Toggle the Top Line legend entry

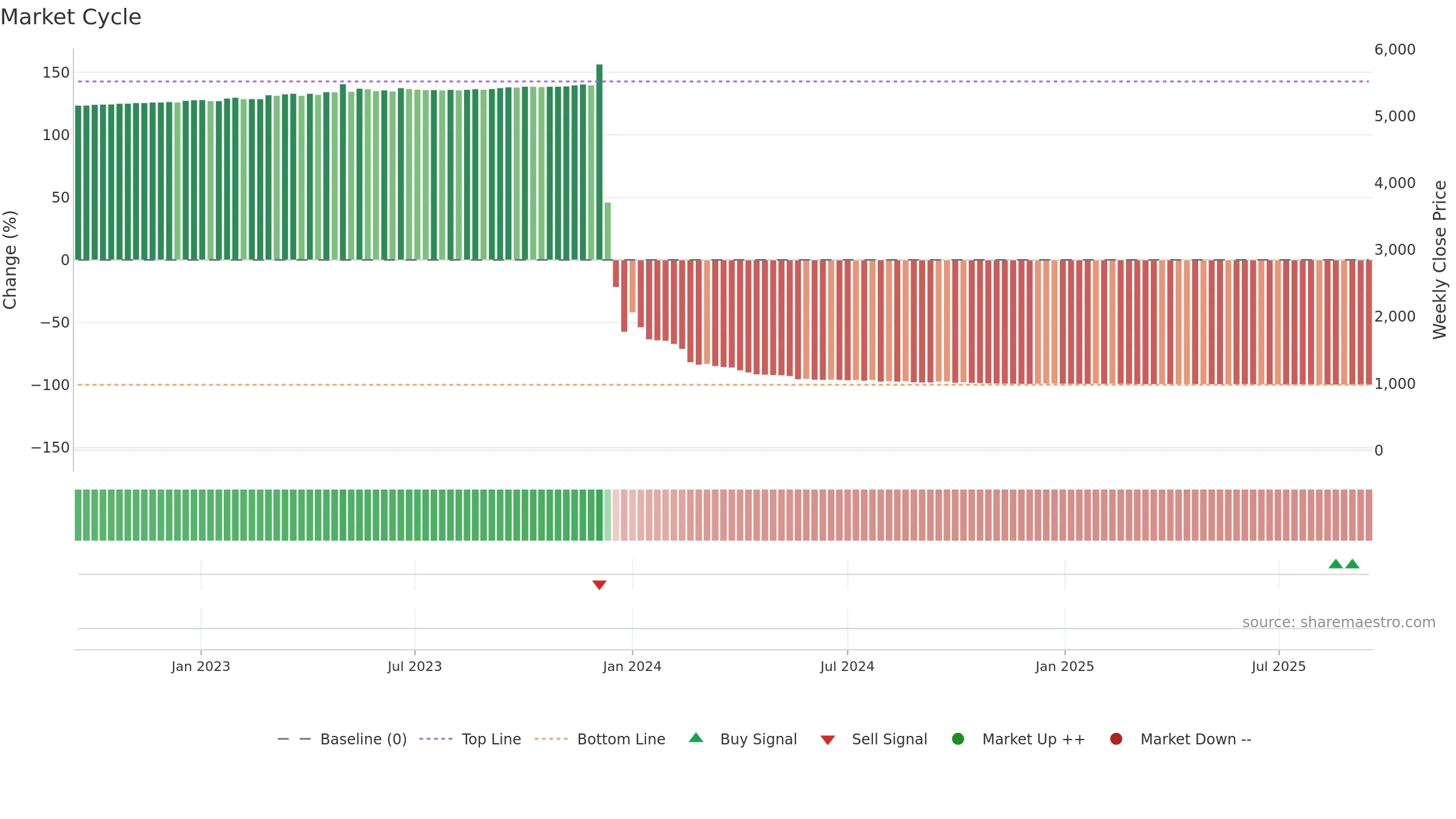click(x=470, y=739)
